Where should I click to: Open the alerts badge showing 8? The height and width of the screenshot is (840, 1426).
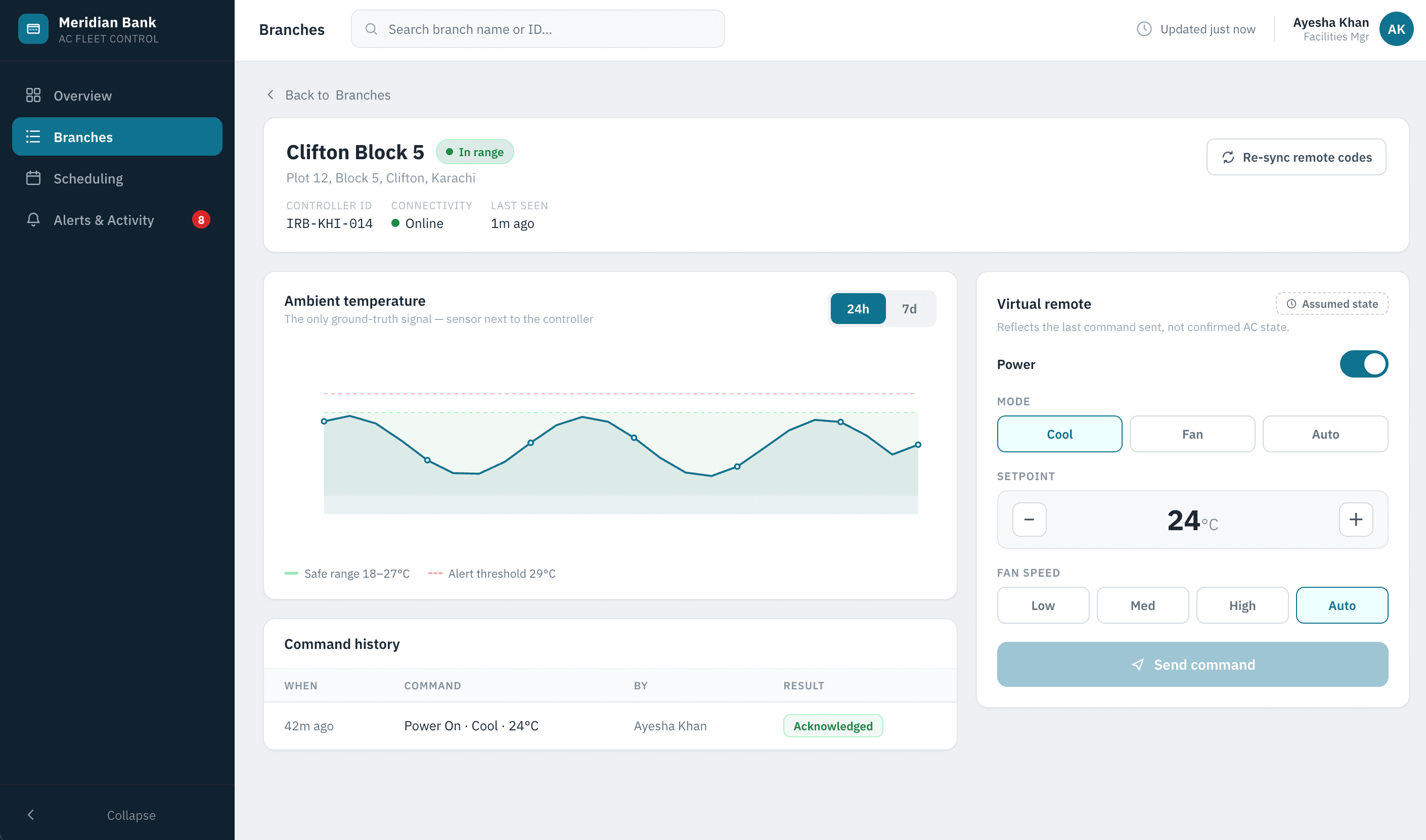[x=201, y=220]
